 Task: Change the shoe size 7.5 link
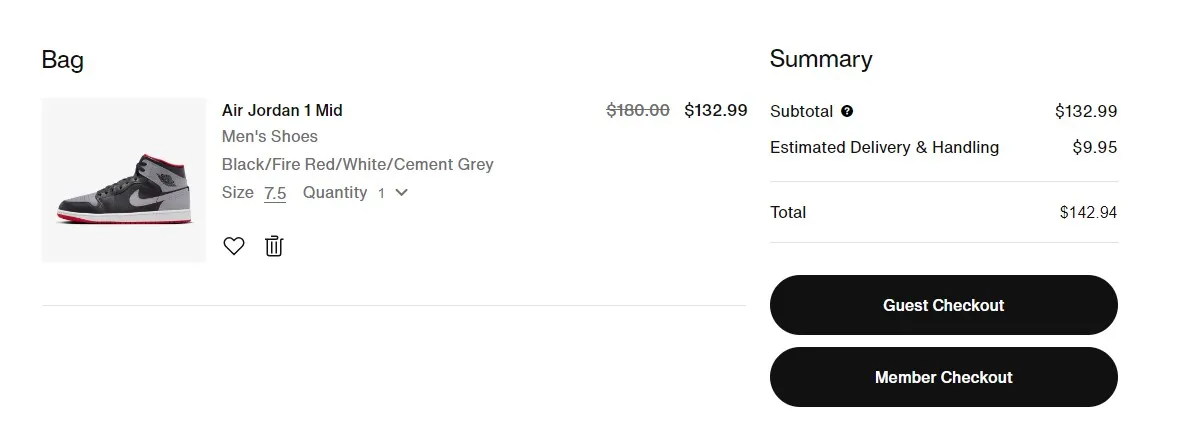pyautogui.click(x=275, y=193)
